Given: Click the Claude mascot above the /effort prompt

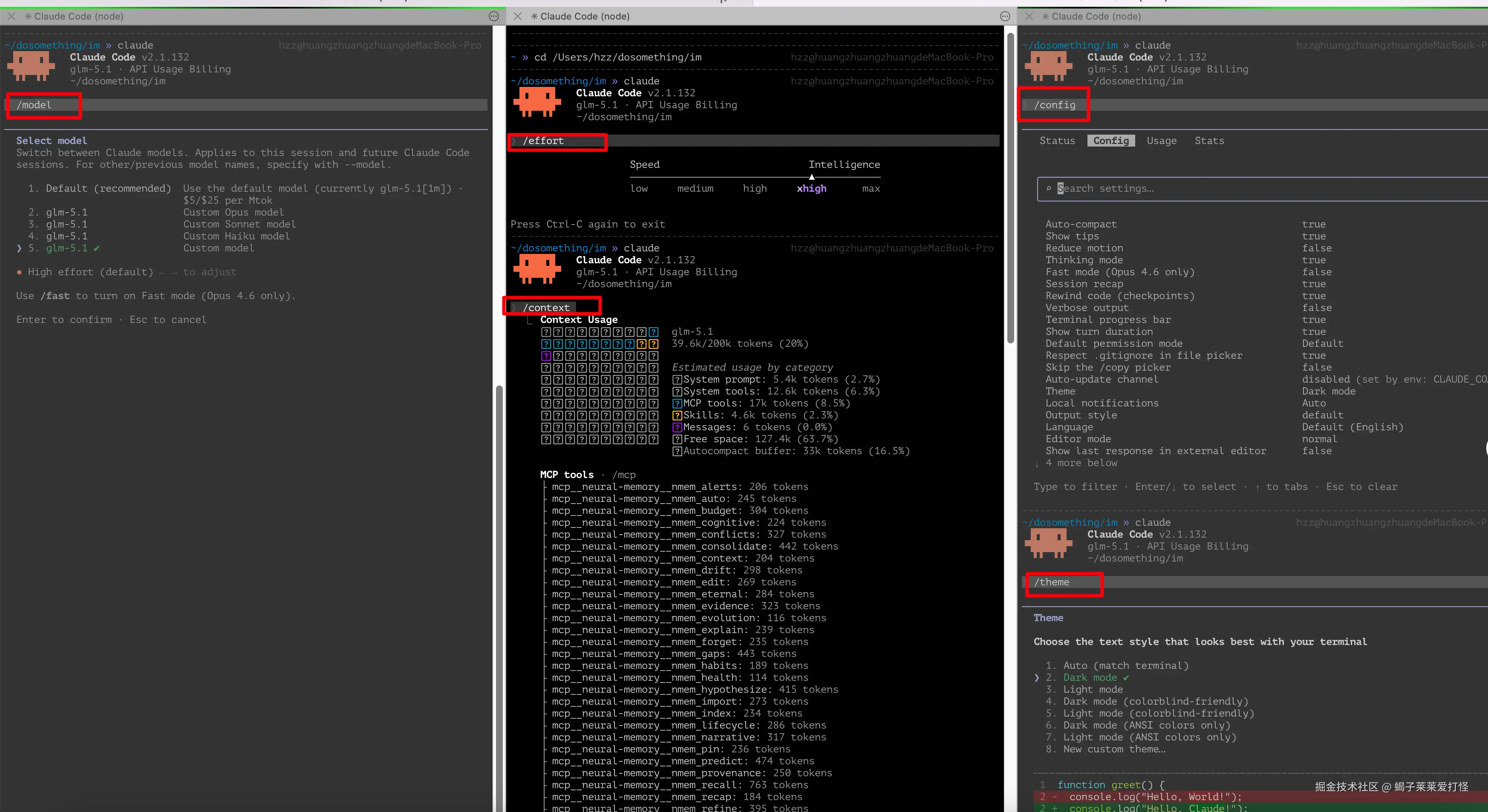Looking at the screenshot, I should [x=537, y=102].
